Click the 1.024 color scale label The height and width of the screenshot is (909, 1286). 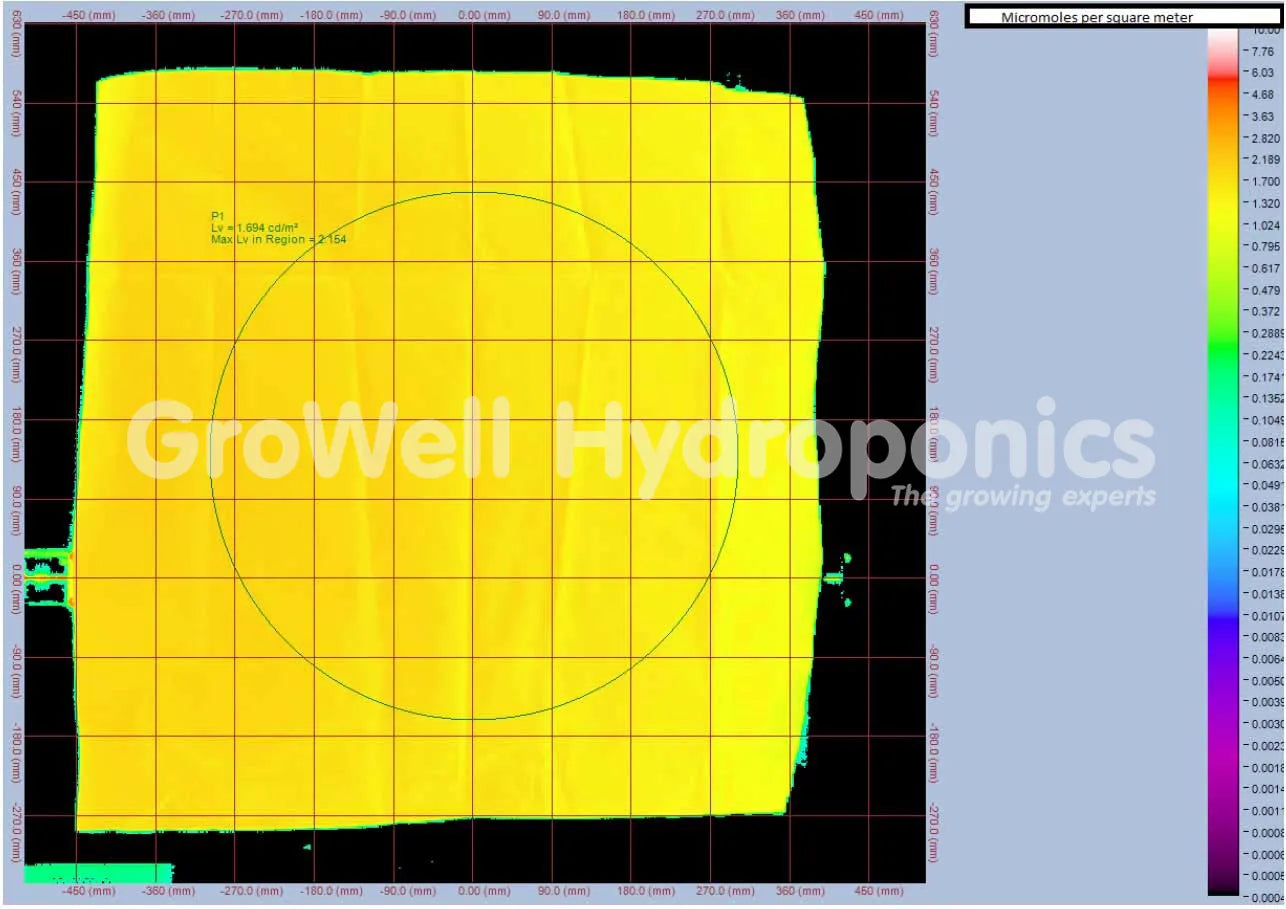(x=1264, y=225)
